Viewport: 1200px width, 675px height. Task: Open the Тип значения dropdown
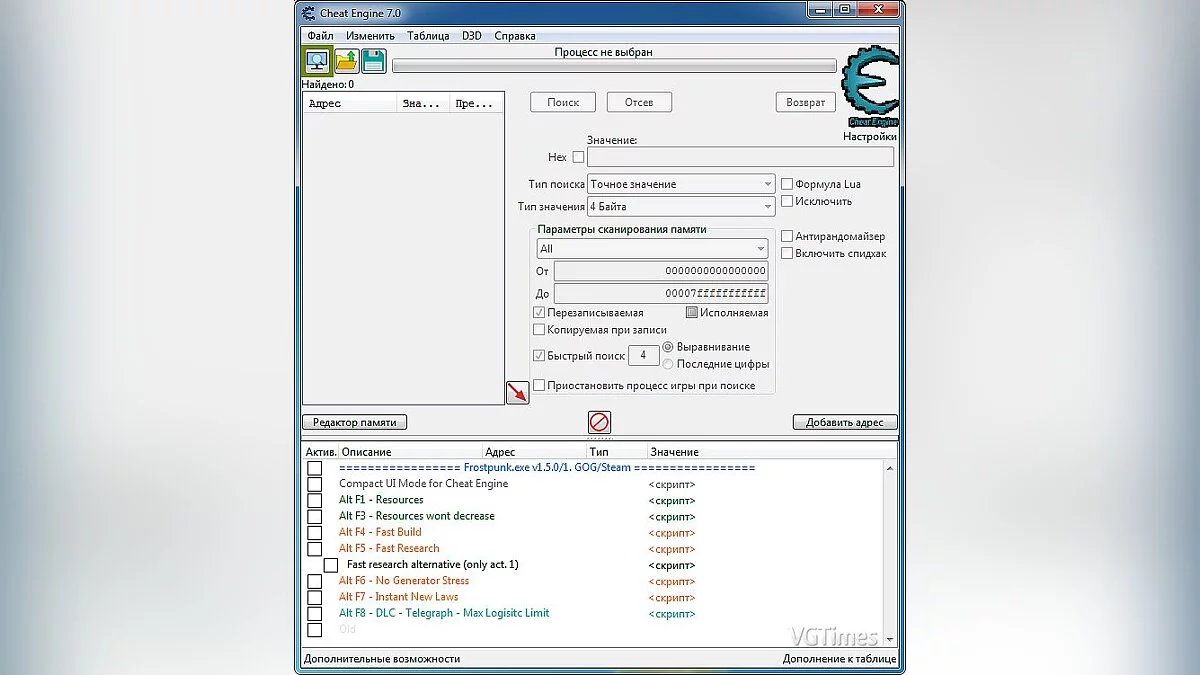pyautogui.click(x=680, y=207)
